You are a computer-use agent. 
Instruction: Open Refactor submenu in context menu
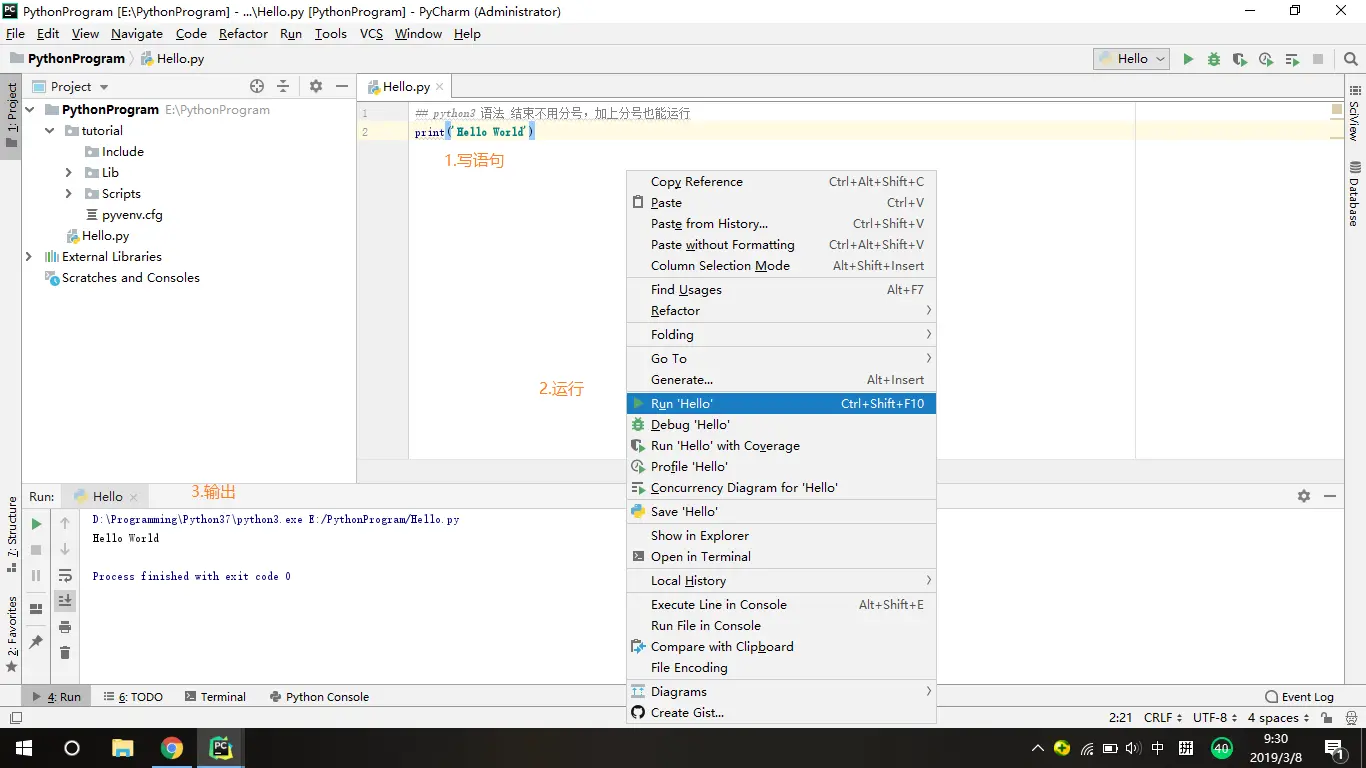tap(781, 311)
